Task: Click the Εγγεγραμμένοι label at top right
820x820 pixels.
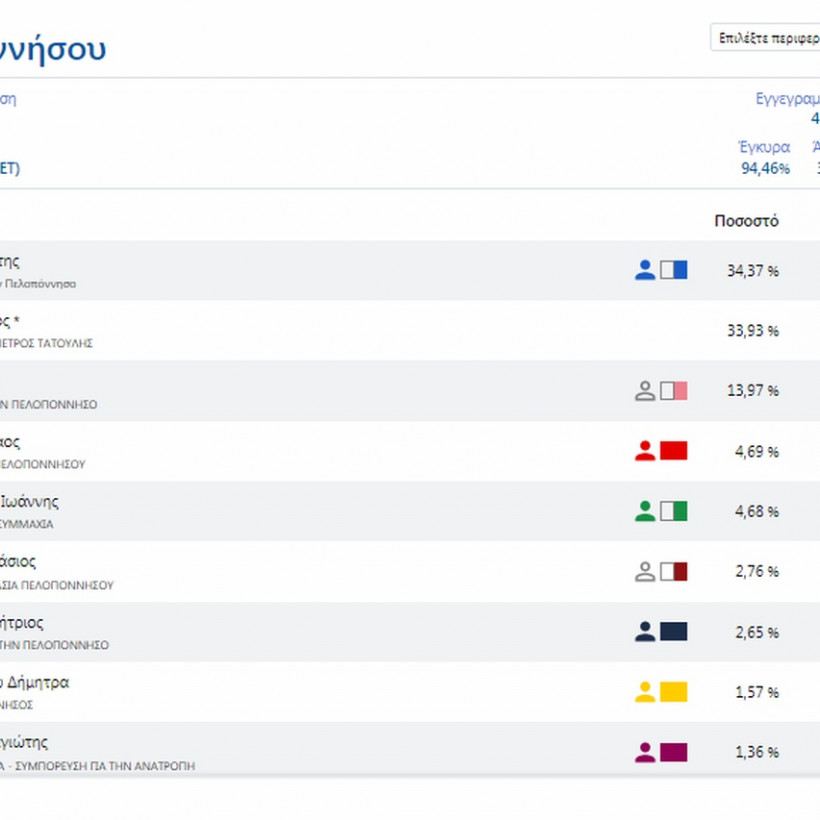Action: [x=788, y=99]
